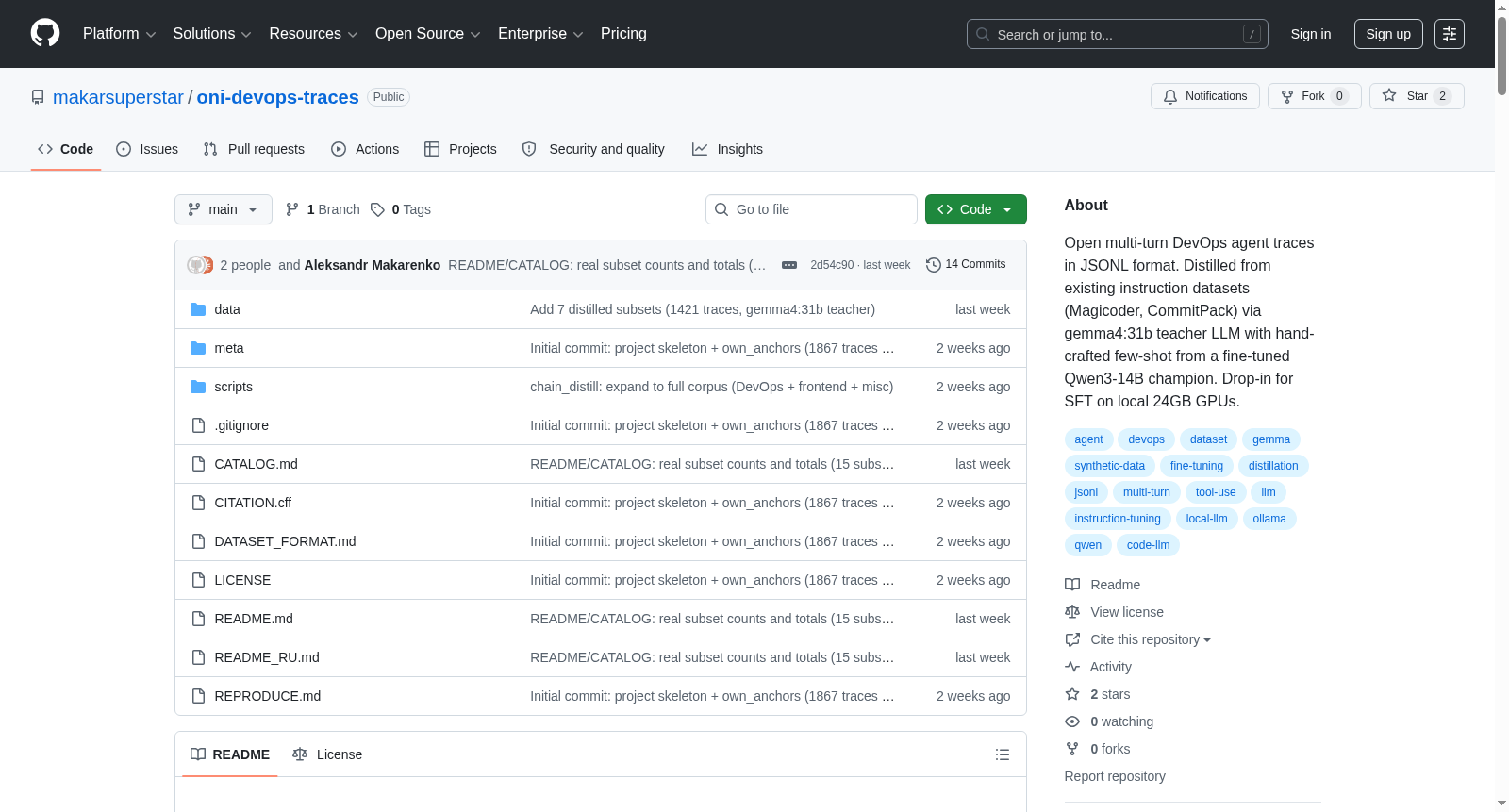Open the green Code dropdown button

(x=976, y=209)
